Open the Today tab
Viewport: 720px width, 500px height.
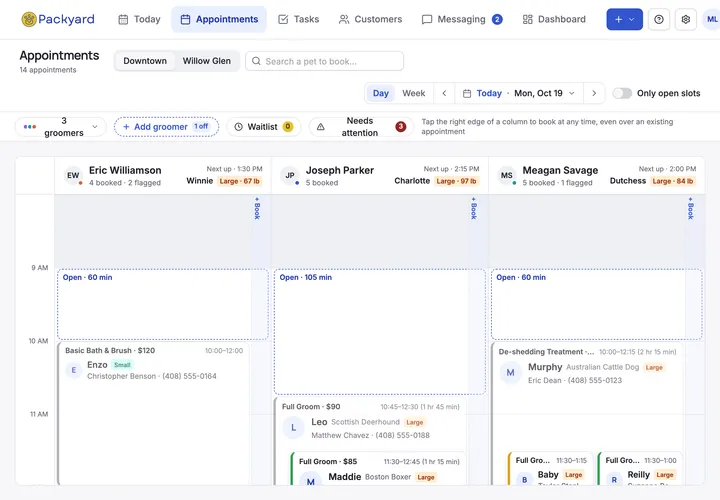140,19
